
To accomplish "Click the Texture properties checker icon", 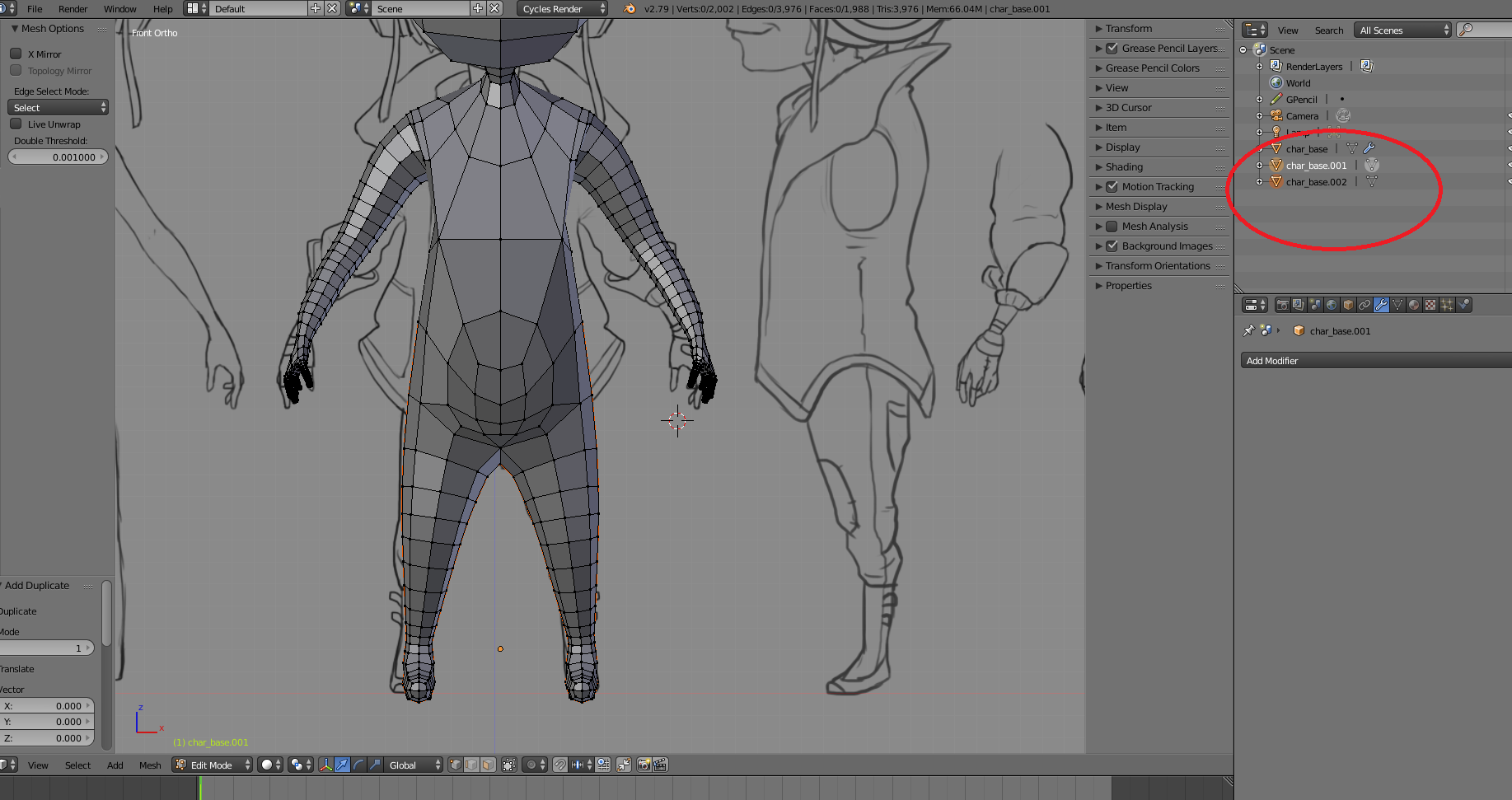I will tap(1430, 305).
